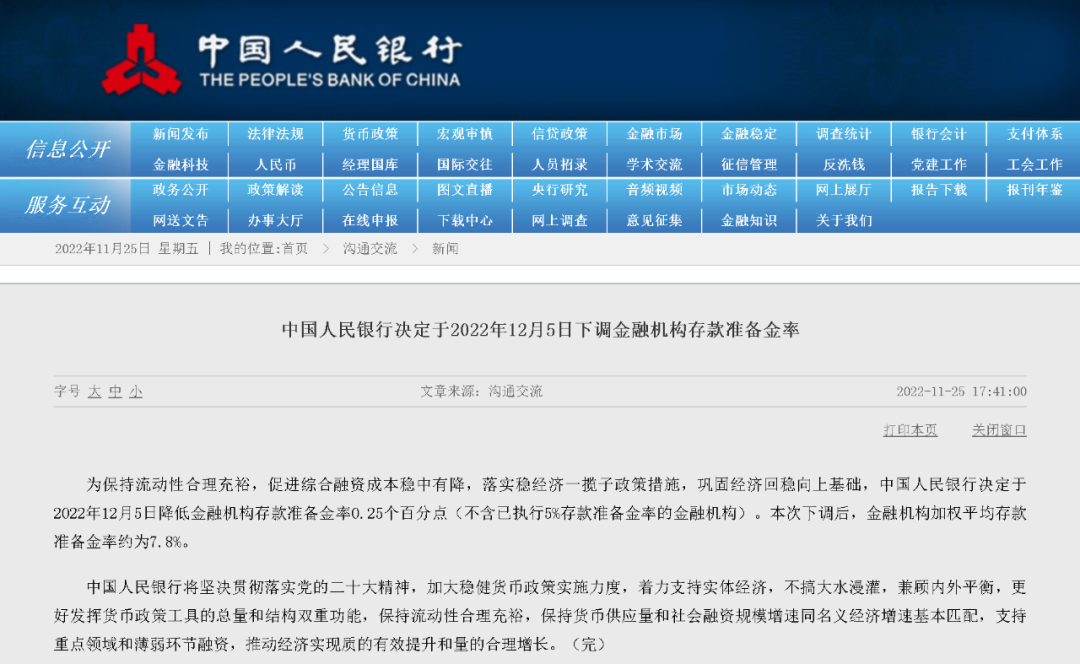Go to 沟通交流 in the breadcrumb
1080x664 pixels.
click(370, 249)
